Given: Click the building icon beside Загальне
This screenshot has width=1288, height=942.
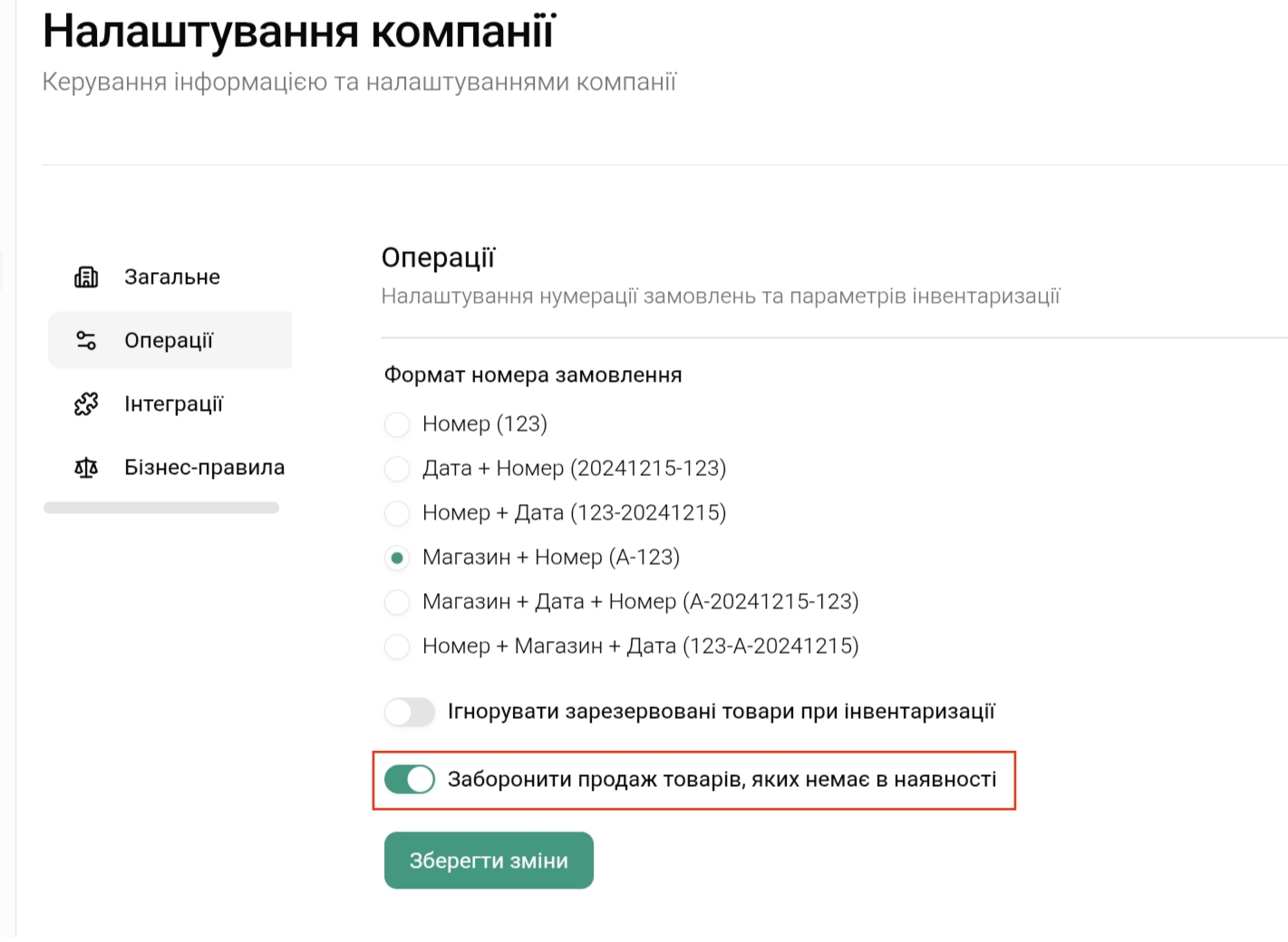Looking at the screenshot, I should click(x=86, y=277).
